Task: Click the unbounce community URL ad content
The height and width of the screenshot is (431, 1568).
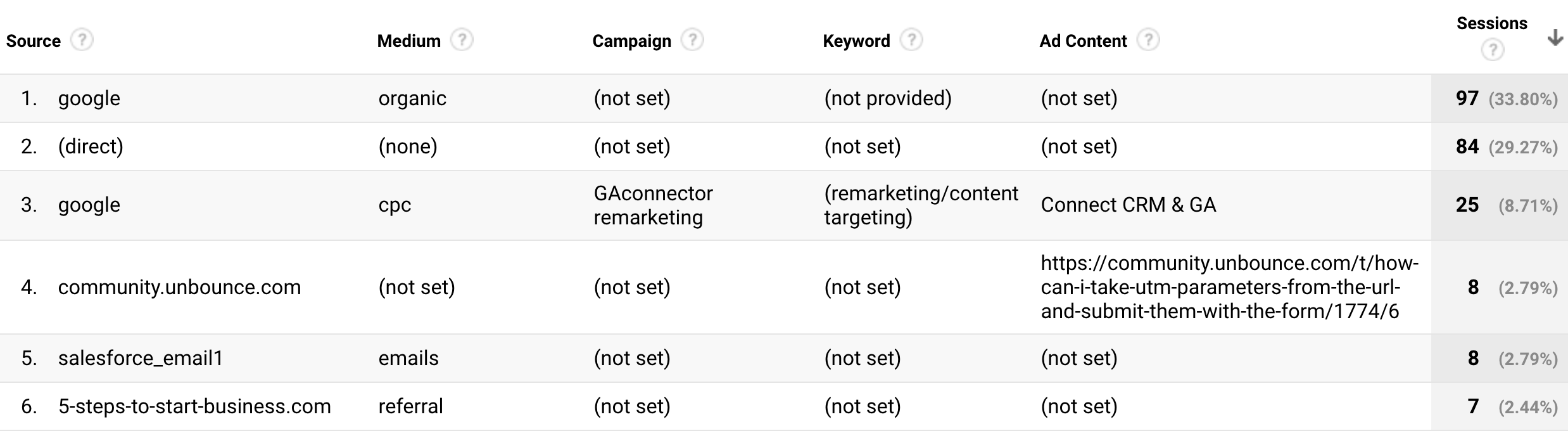Action: click(1230, 287)
